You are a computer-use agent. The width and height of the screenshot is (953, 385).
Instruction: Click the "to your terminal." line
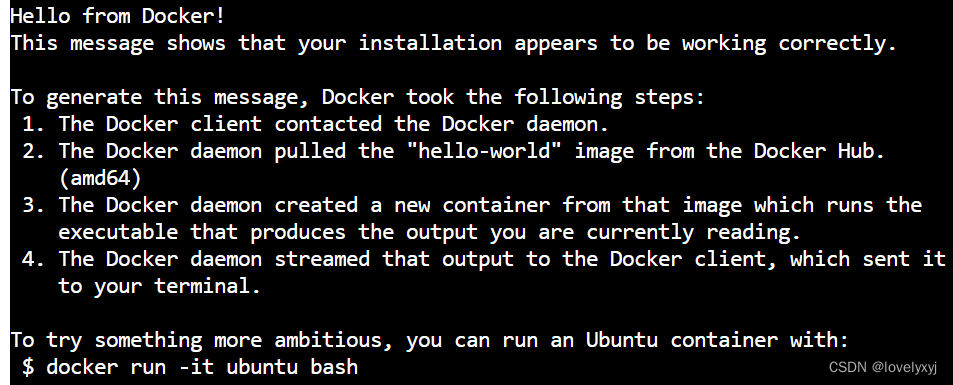click(159, 286)
